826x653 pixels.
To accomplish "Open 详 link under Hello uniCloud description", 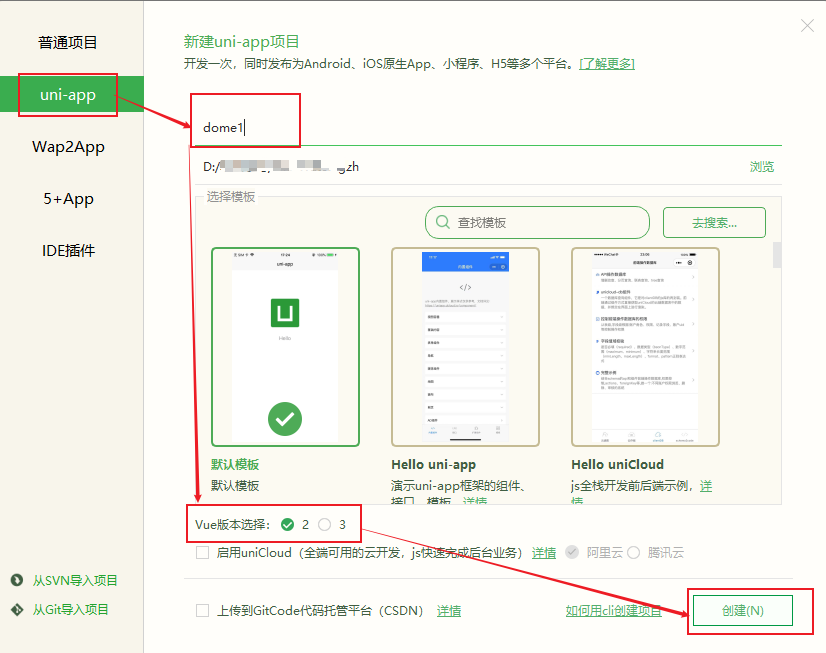I will point(706,486).
